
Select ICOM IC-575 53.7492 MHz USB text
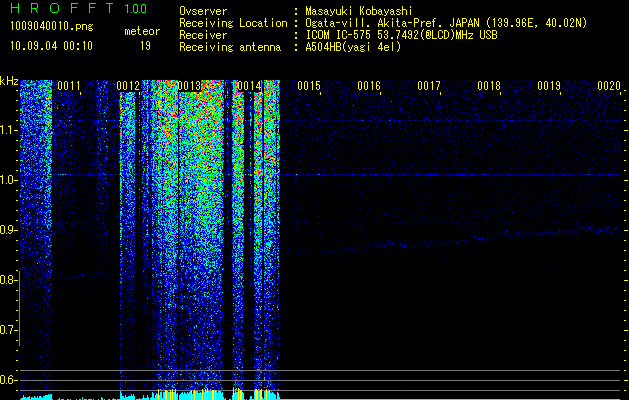(401, 35)
